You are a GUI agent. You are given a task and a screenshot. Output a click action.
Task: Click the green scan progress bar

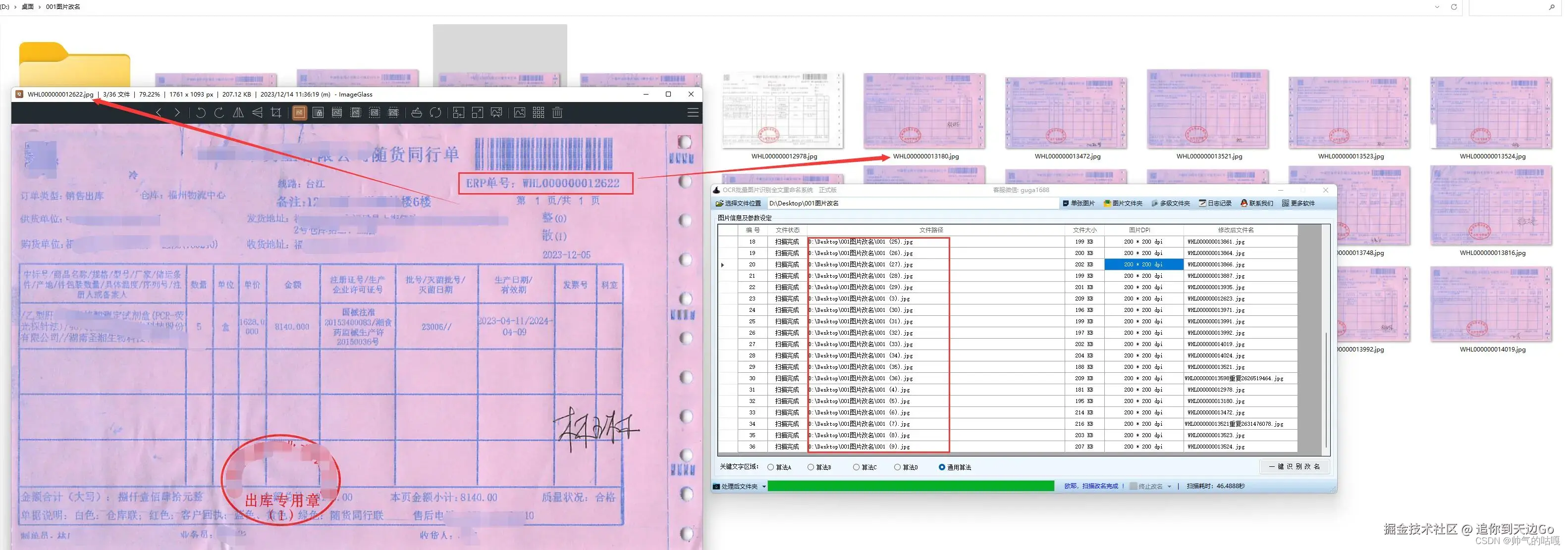coord(910,486)
